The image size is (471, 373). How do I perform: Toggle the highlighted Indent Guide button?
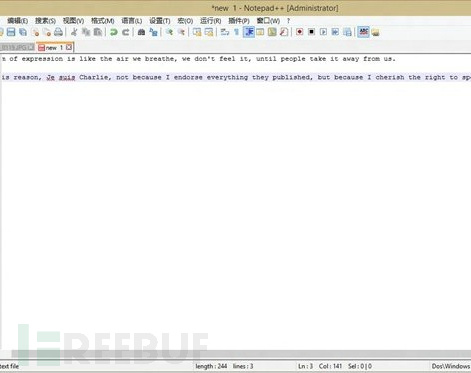(x=249, y=32)
